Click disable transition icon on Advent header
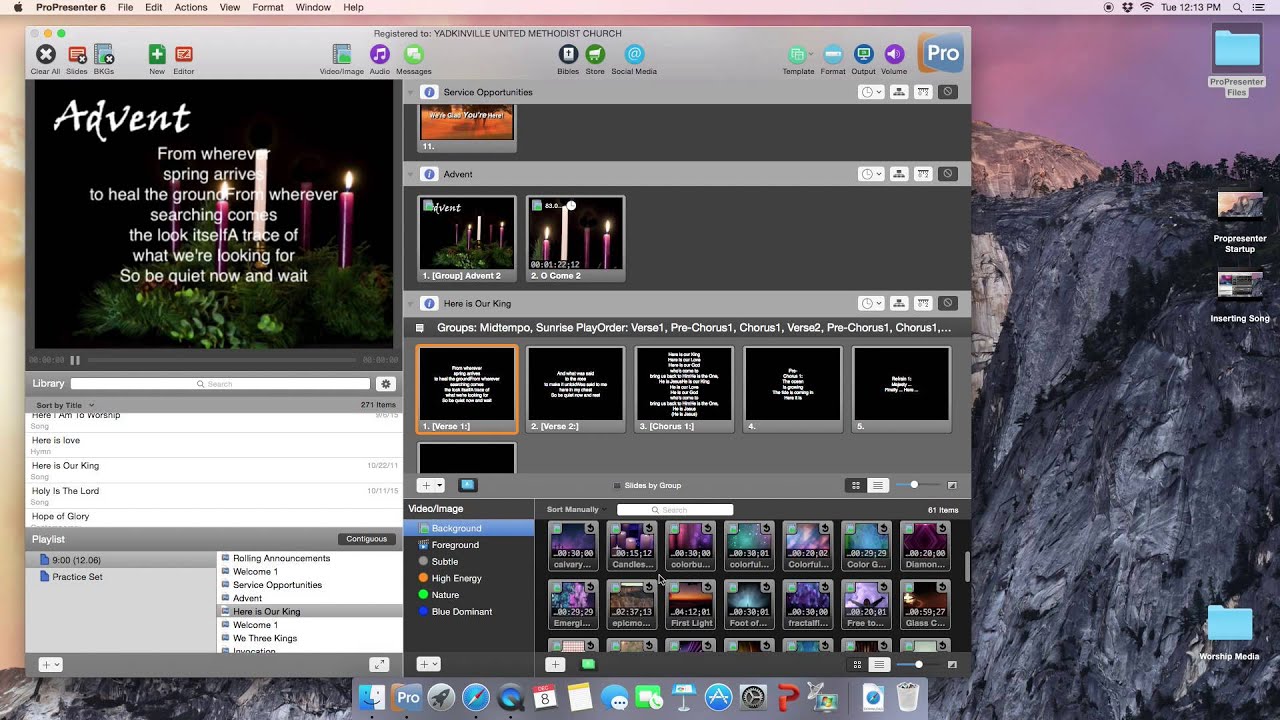The width and height of the screenshot is (1280, 720). (948, 174)
